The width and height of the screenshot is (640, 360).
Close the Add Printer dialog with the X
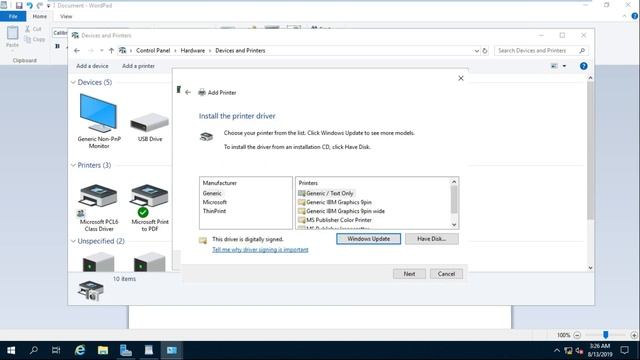[x=461, y=78]
